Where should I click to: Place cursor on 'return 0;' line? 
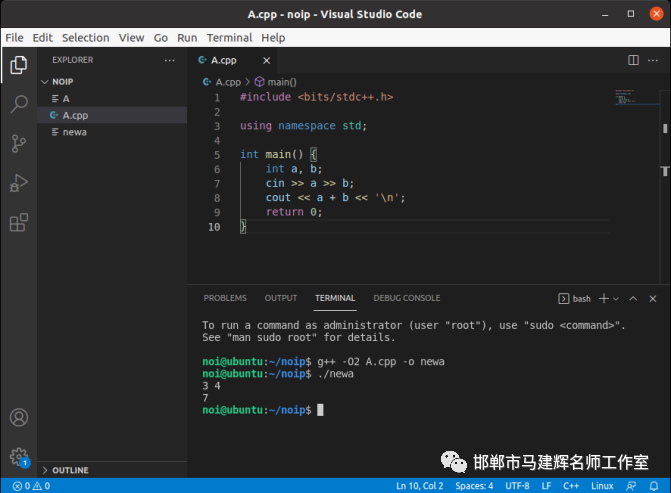click(294, 212)
